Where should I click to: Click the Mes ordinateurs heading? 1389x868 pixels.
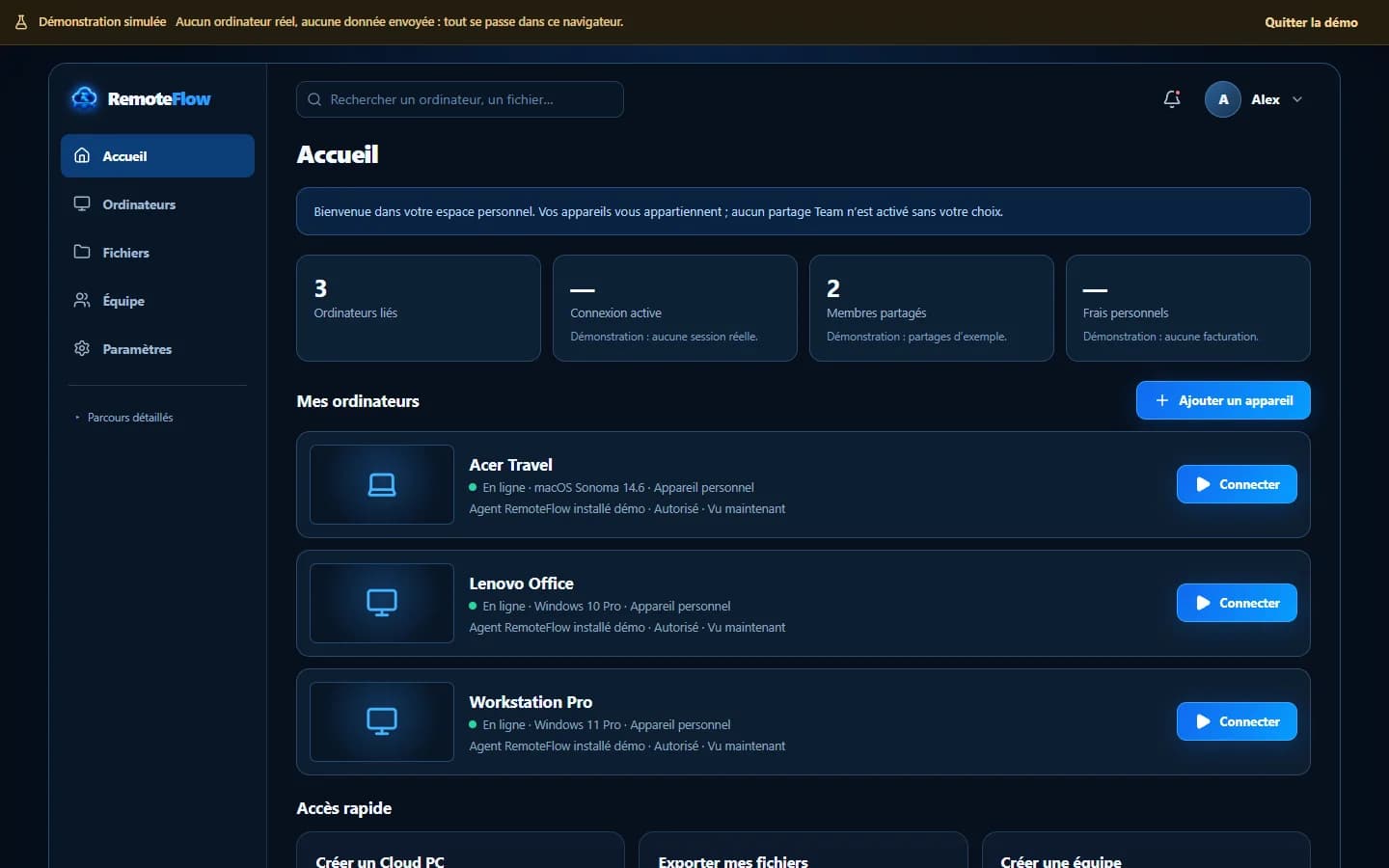358,401
